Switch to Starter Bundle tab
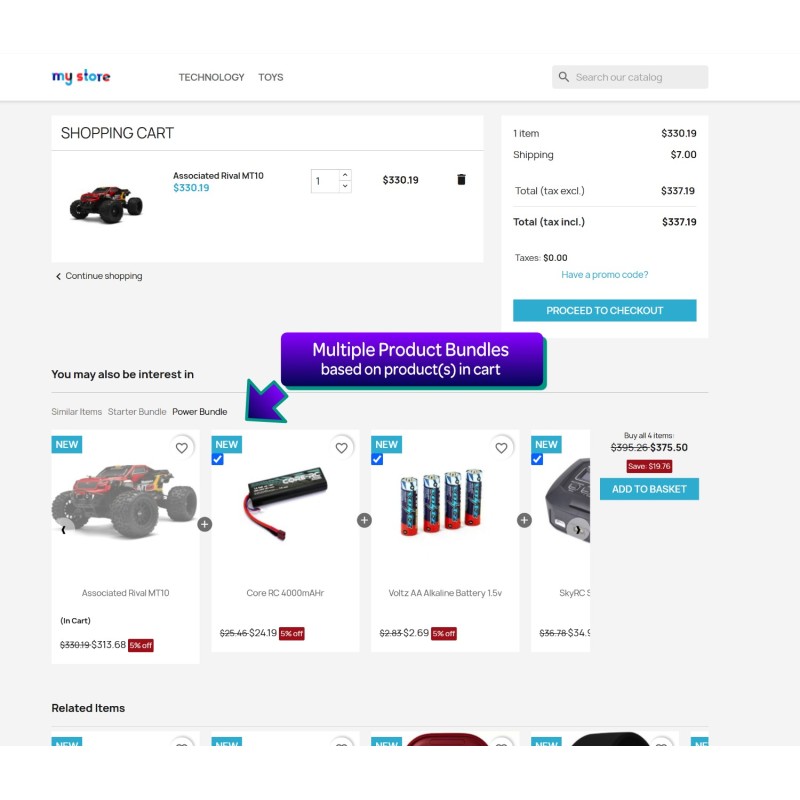 click(x=137, y=412)
